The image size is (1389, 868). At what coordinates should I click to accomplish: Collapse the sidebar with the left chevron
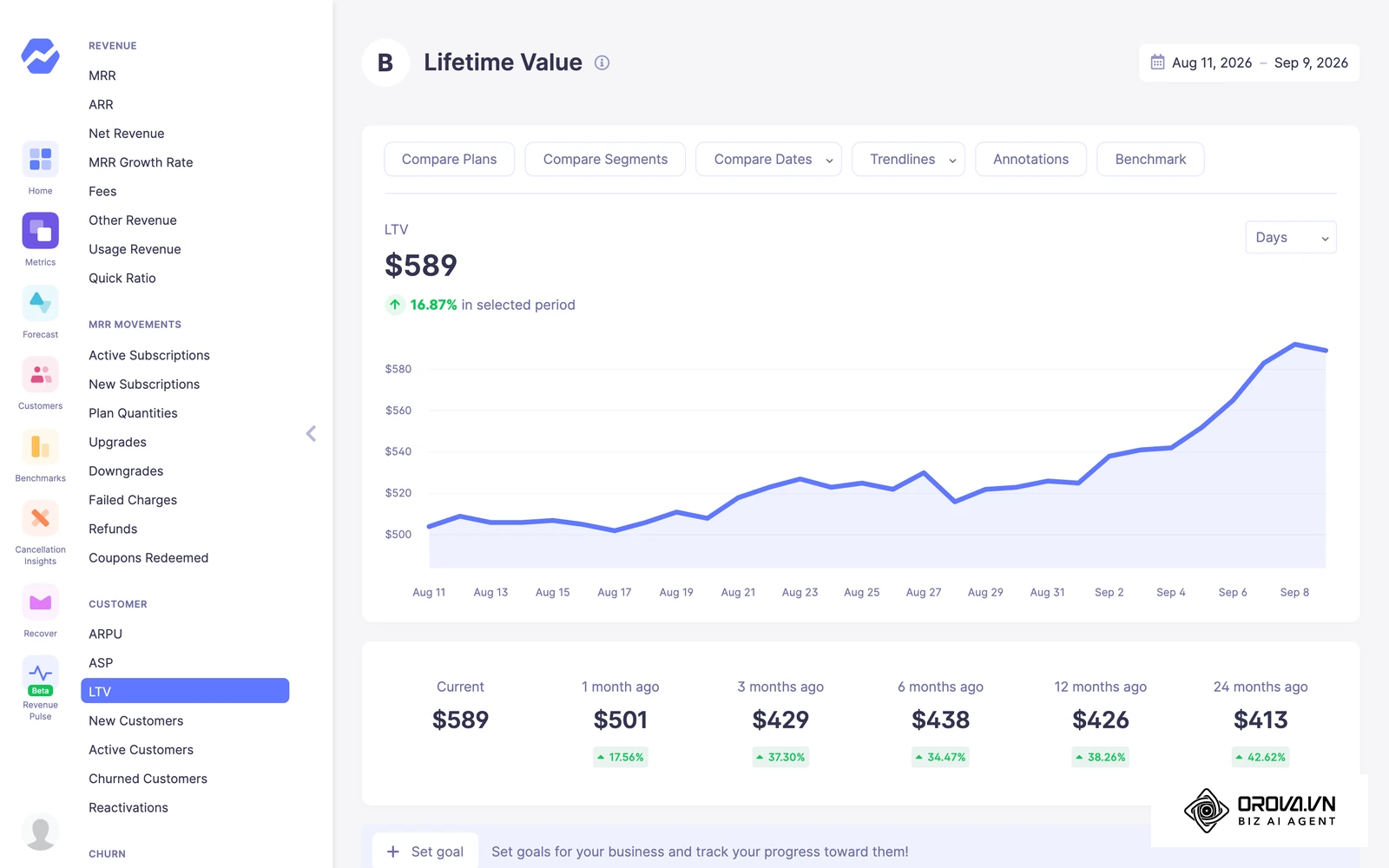point(311,433)
